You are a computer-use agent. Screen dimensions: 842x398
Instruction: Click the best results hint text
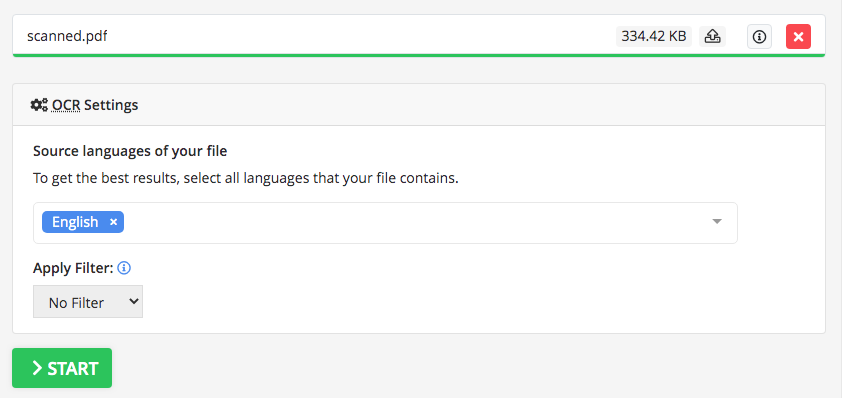click(x=246, y=178)
